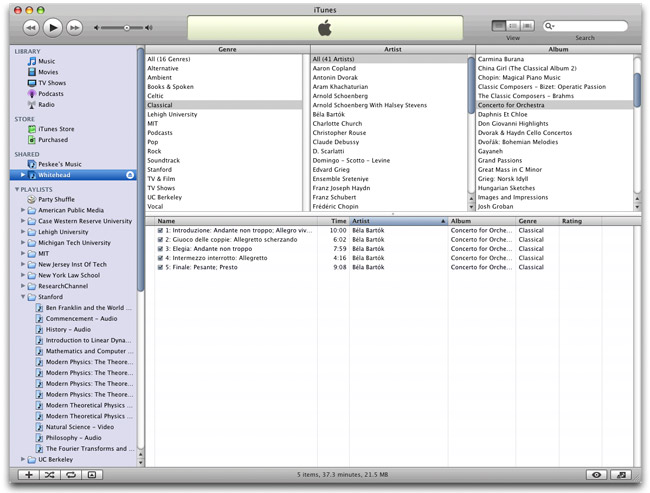The image size is (650, 493).
Task: Sort tracks by Genre column header
Action: (x=538, y=221)
